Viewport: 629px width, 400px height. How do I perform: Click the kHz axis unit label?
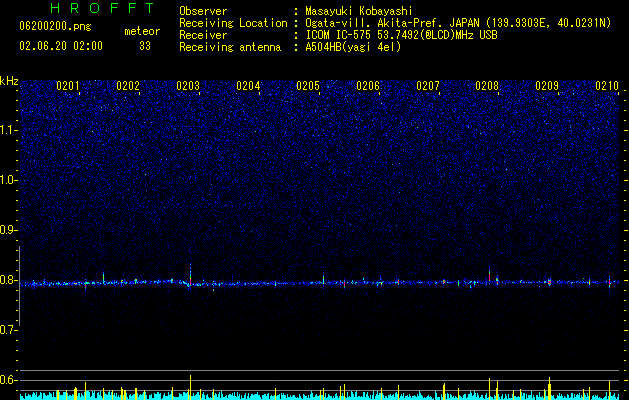click(9, 81)
